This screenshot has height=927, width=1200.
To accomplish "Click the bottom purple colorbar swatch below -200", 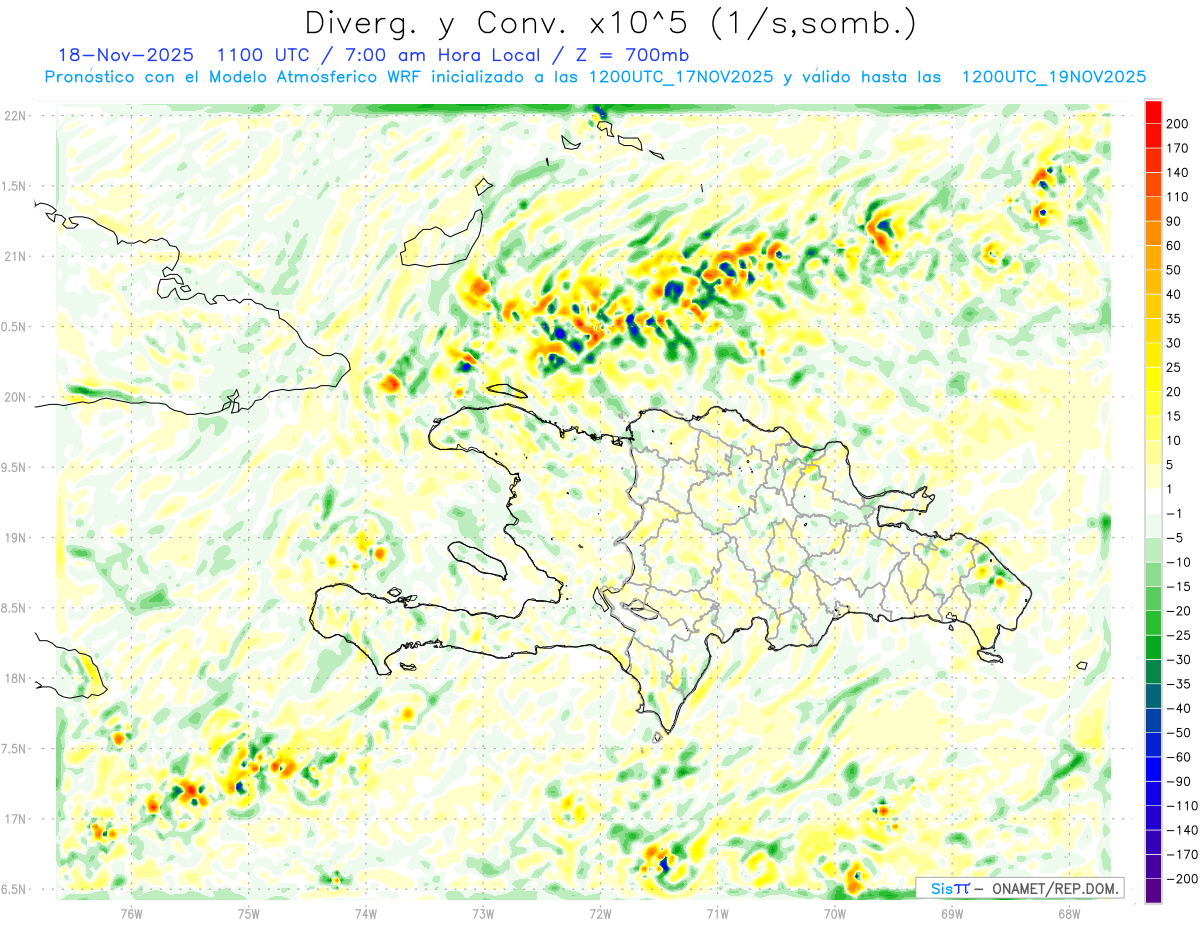I will click(1152, 891).
